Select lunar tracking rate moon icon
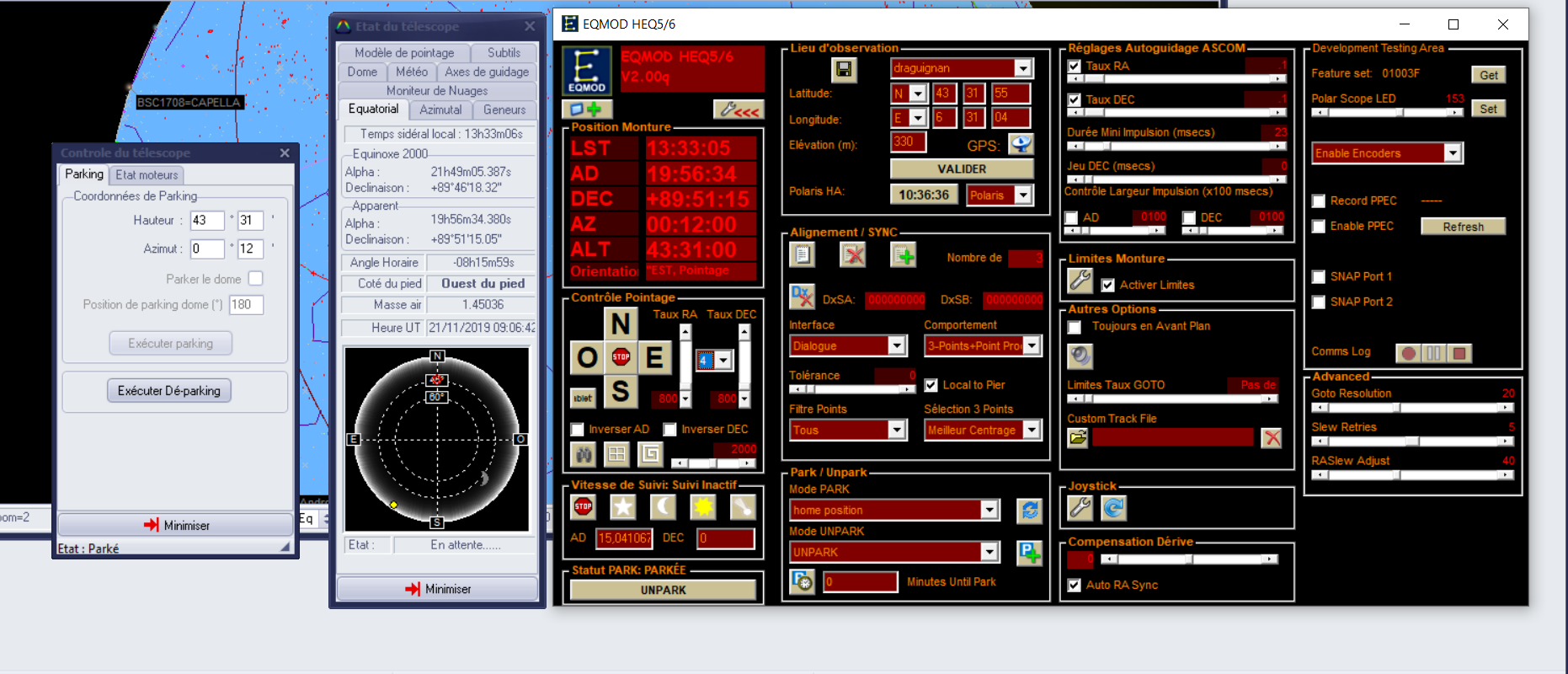Screen dimensions: 1568x674 [x=663, y=506]
